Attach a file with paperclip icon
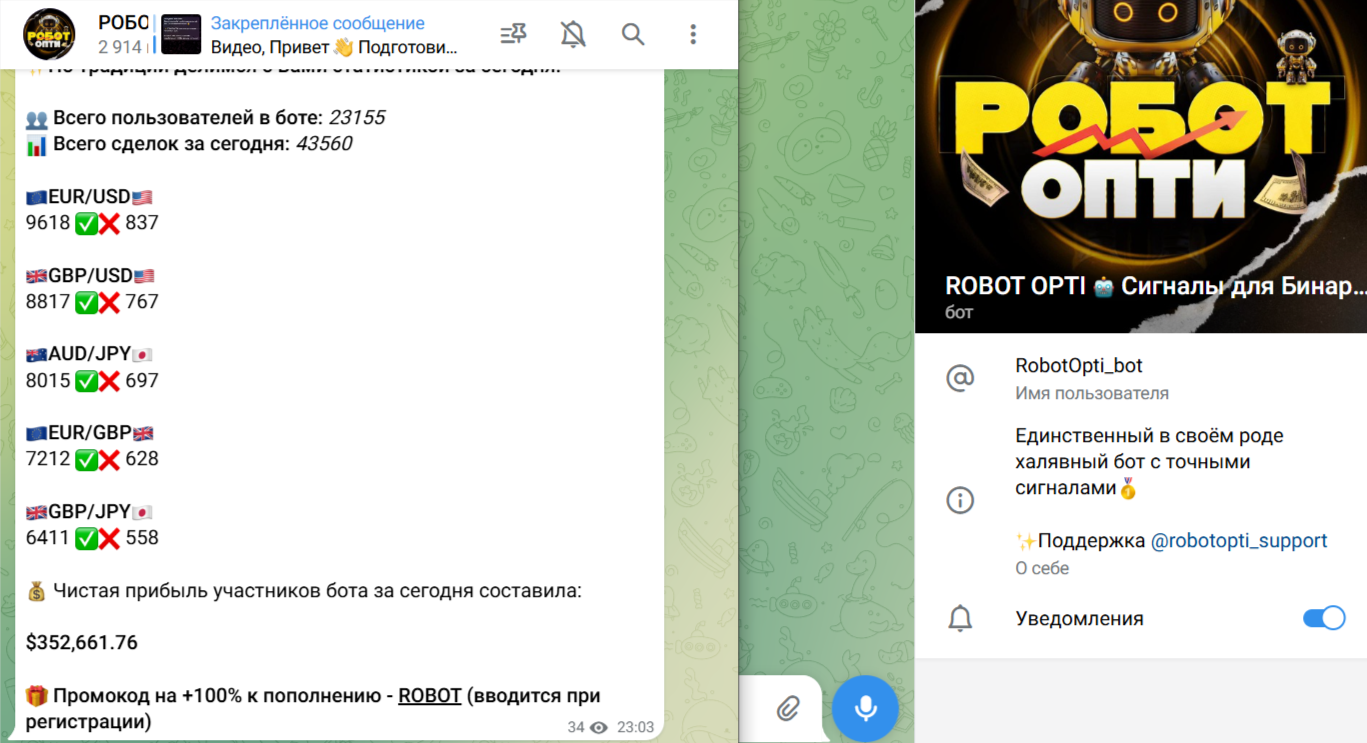This screenshot has width=1367, height=743. (788, 709)
